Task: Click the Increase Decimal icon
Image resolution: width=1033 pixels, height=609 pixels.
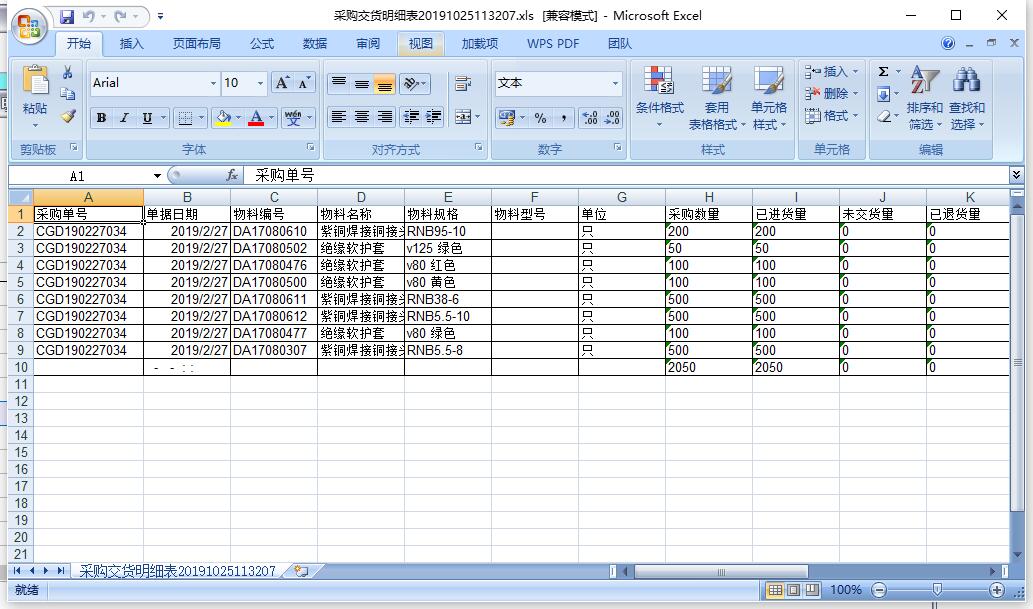Action: 590,118
